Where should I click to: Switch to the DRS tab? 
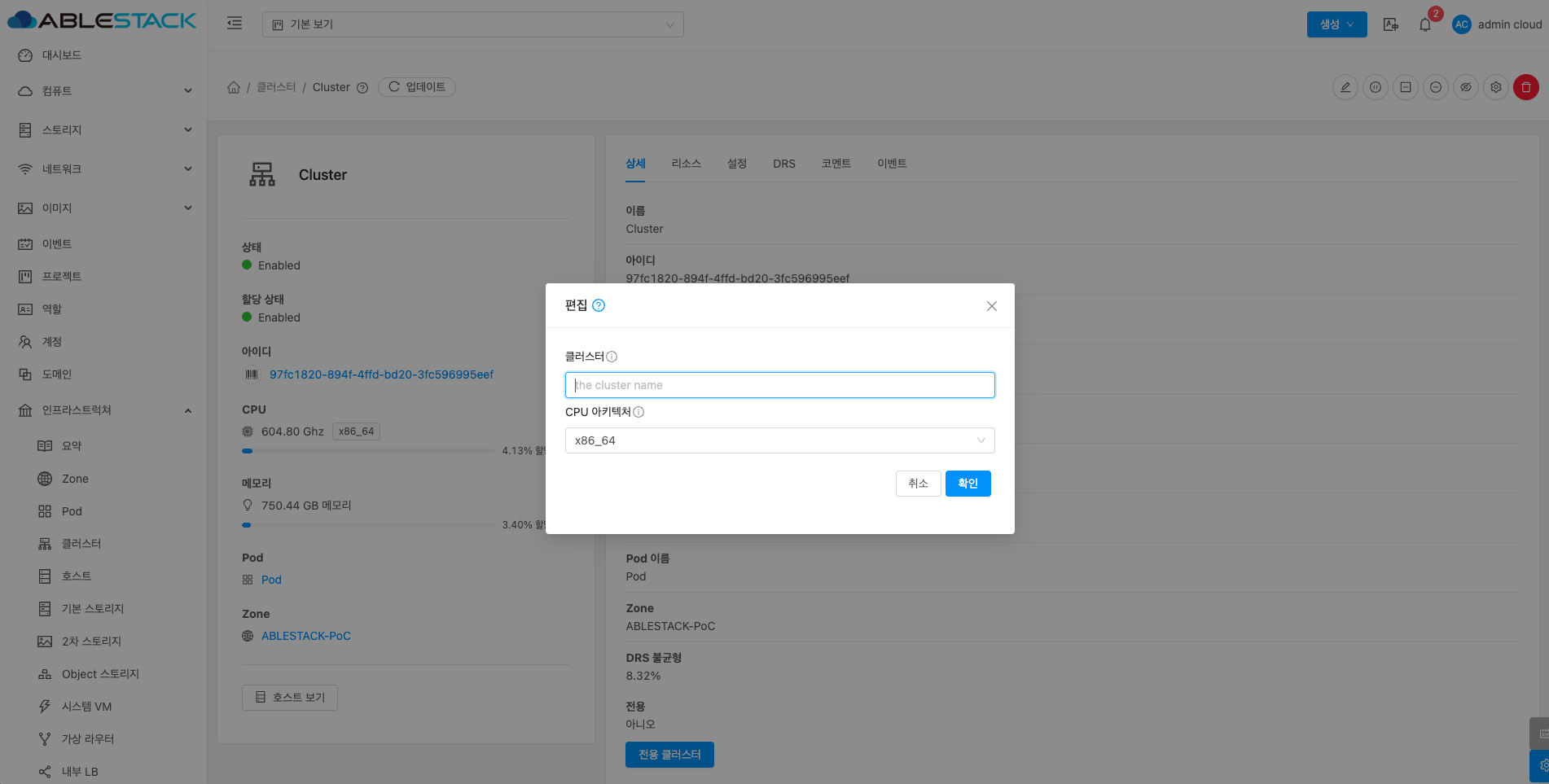pyautogui.click(x=783, y=164)
